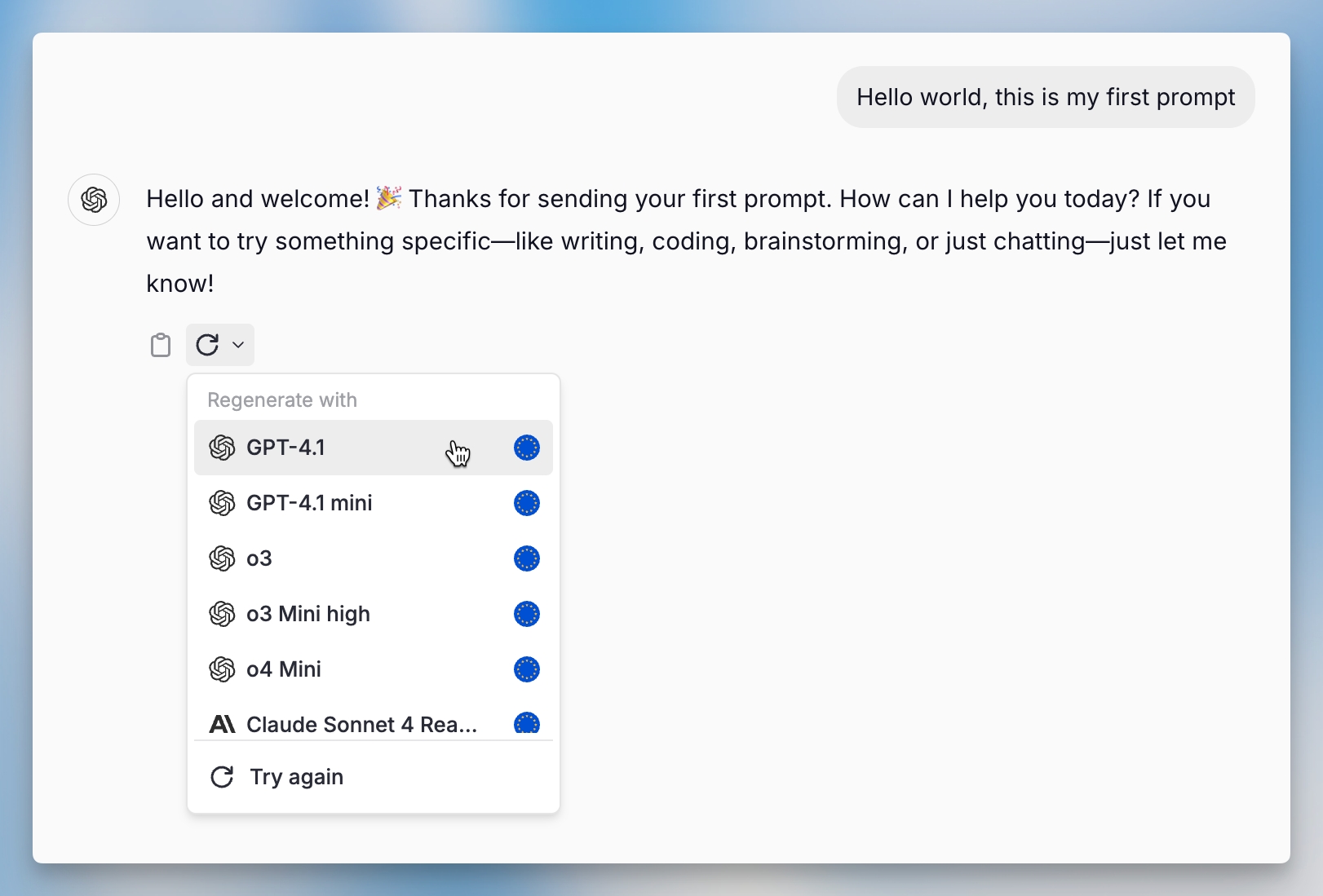Click the Anthropic logo beside Claude Sonnet
The image size is (1323, 896).
(222, 724)
